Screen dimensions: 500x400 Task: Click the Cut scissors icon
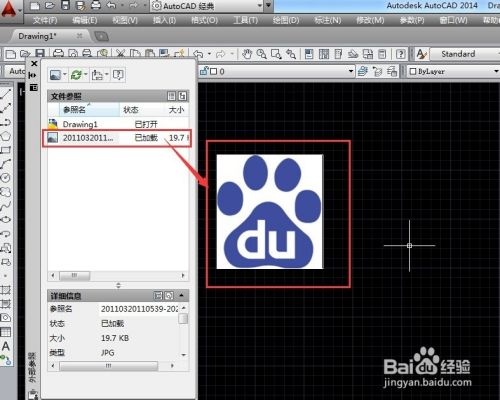120,54
